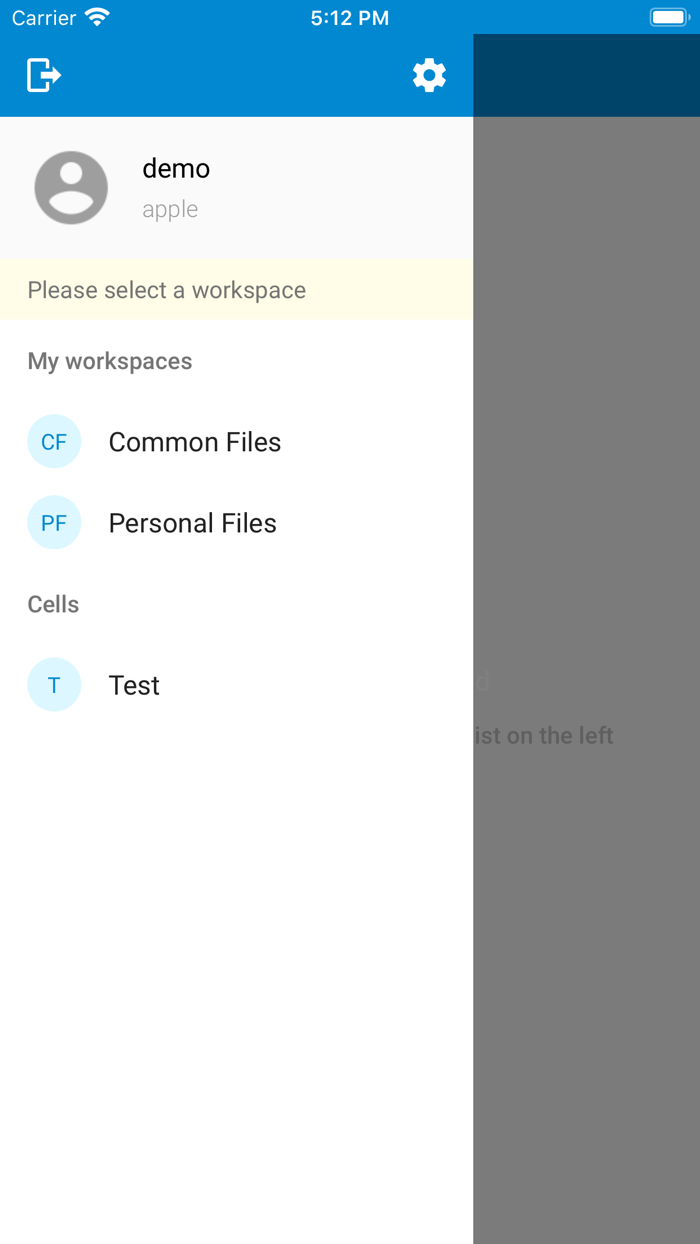Tap the 5:12 PM clock in status bar

click(348, 16)
